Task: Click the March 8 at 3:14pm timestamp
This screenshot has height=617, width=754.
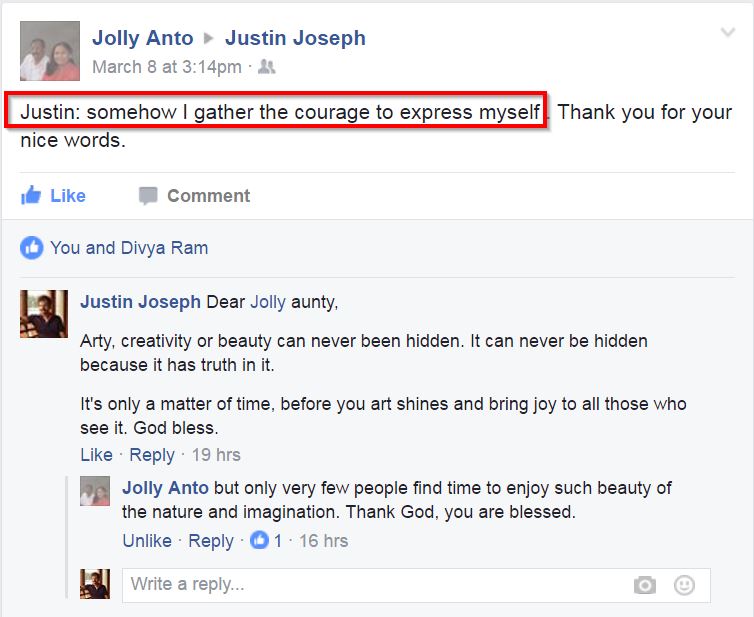Action: pyautogui.click(x=167, y=66)
